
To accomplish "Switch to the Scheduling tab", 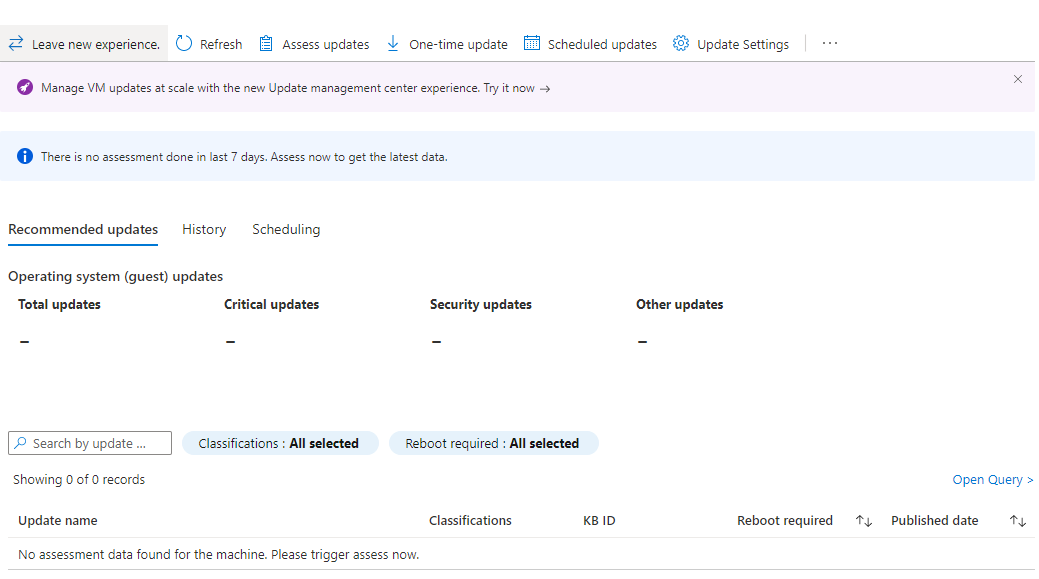I will coord(286,229).
